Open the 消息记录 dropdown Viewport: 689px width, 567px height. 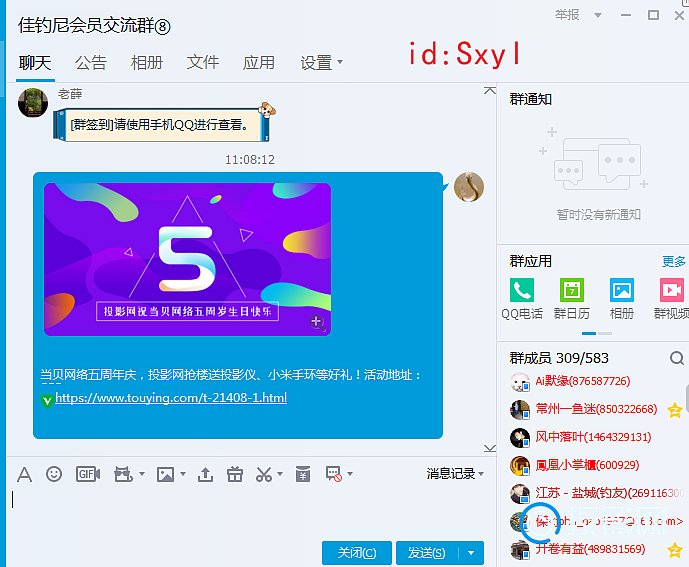click(x=455, y=474)
